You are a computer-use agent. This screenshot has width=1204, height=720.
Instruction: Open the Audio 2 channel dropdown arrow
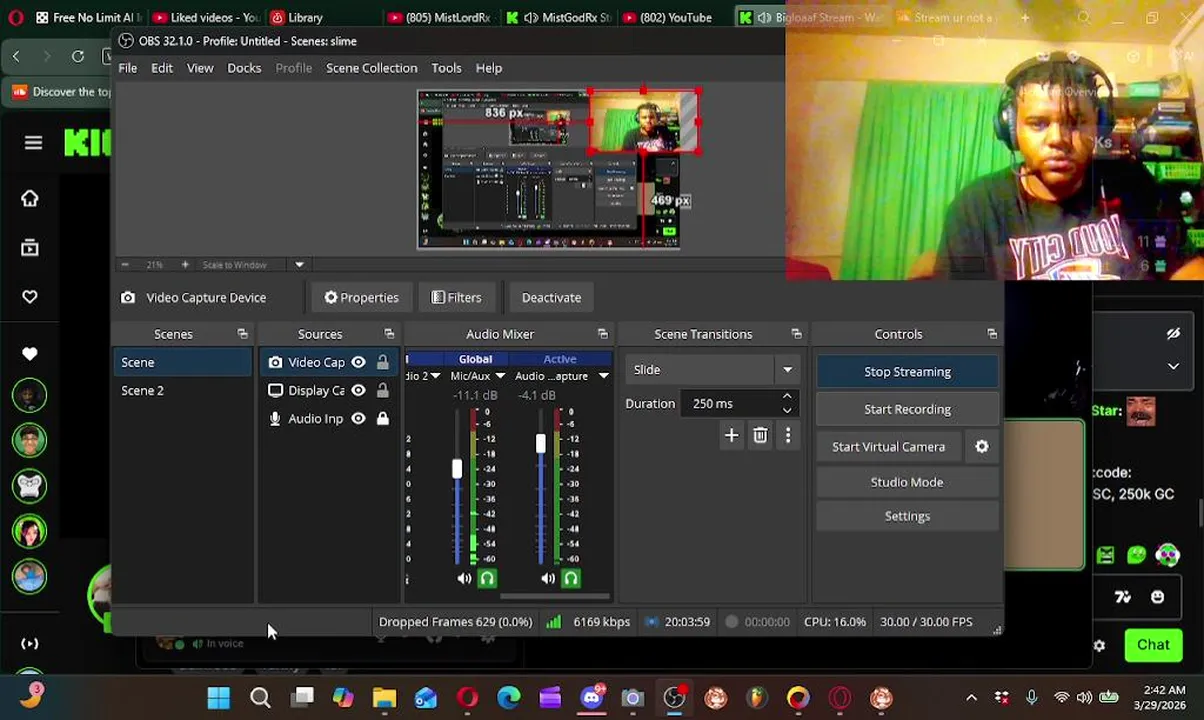(435, 376)
